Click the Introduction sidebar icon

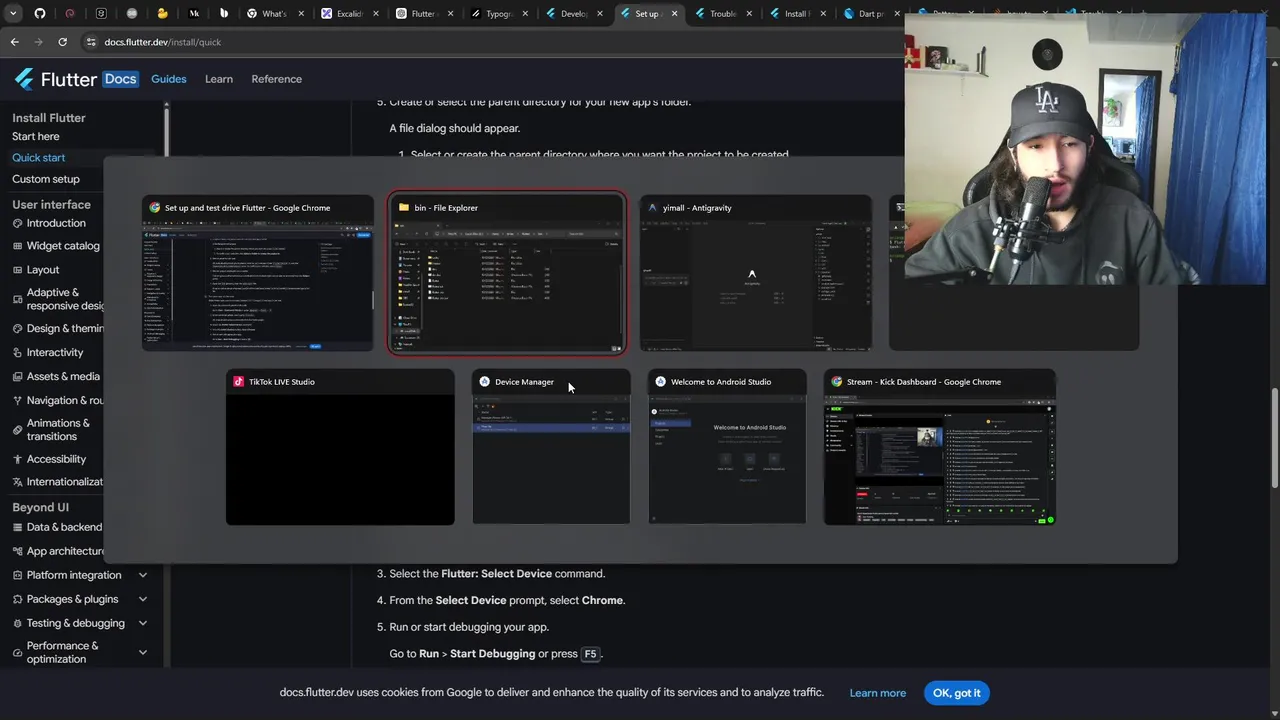17,223
